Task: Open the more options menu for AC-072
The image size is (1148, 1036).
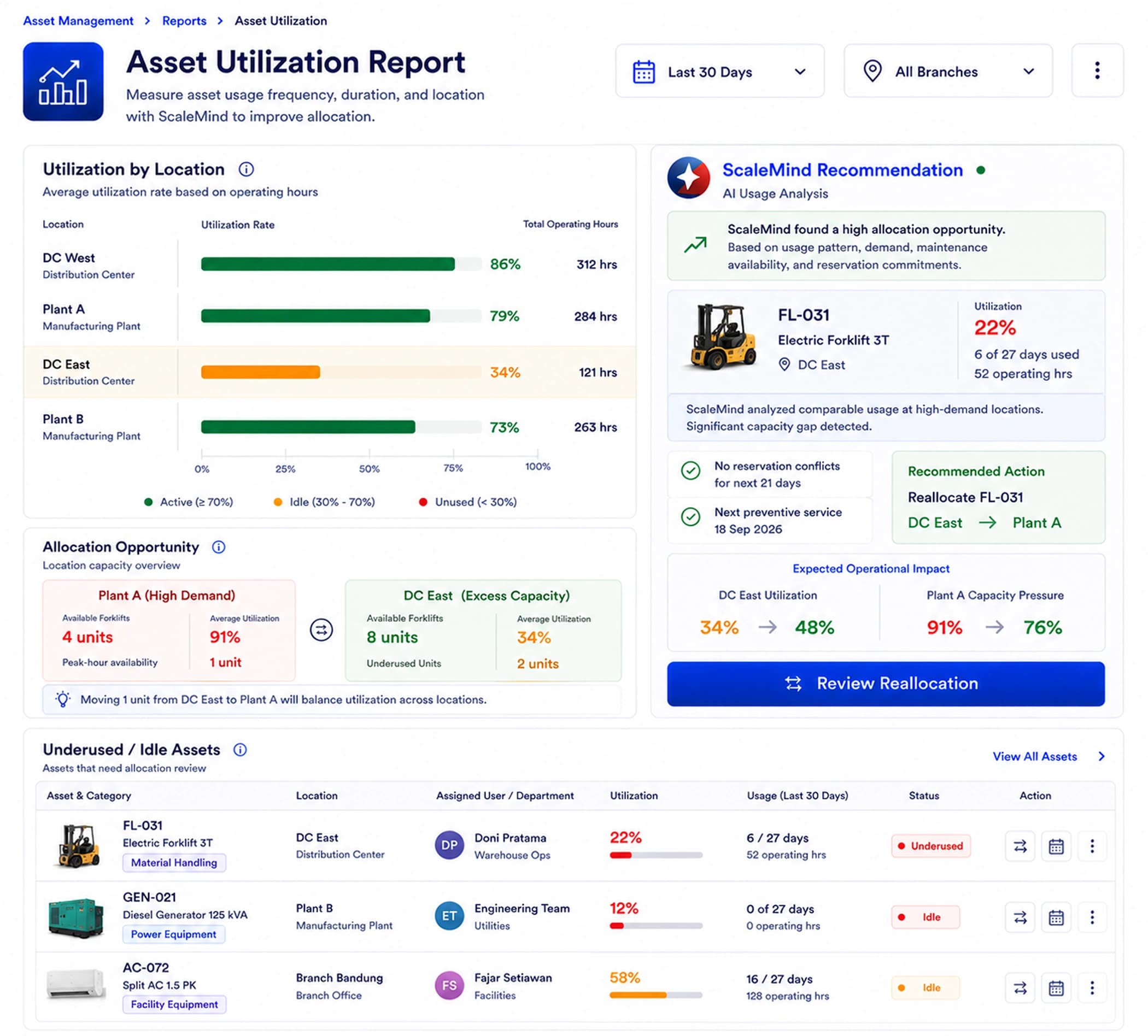Action: 1092,988
